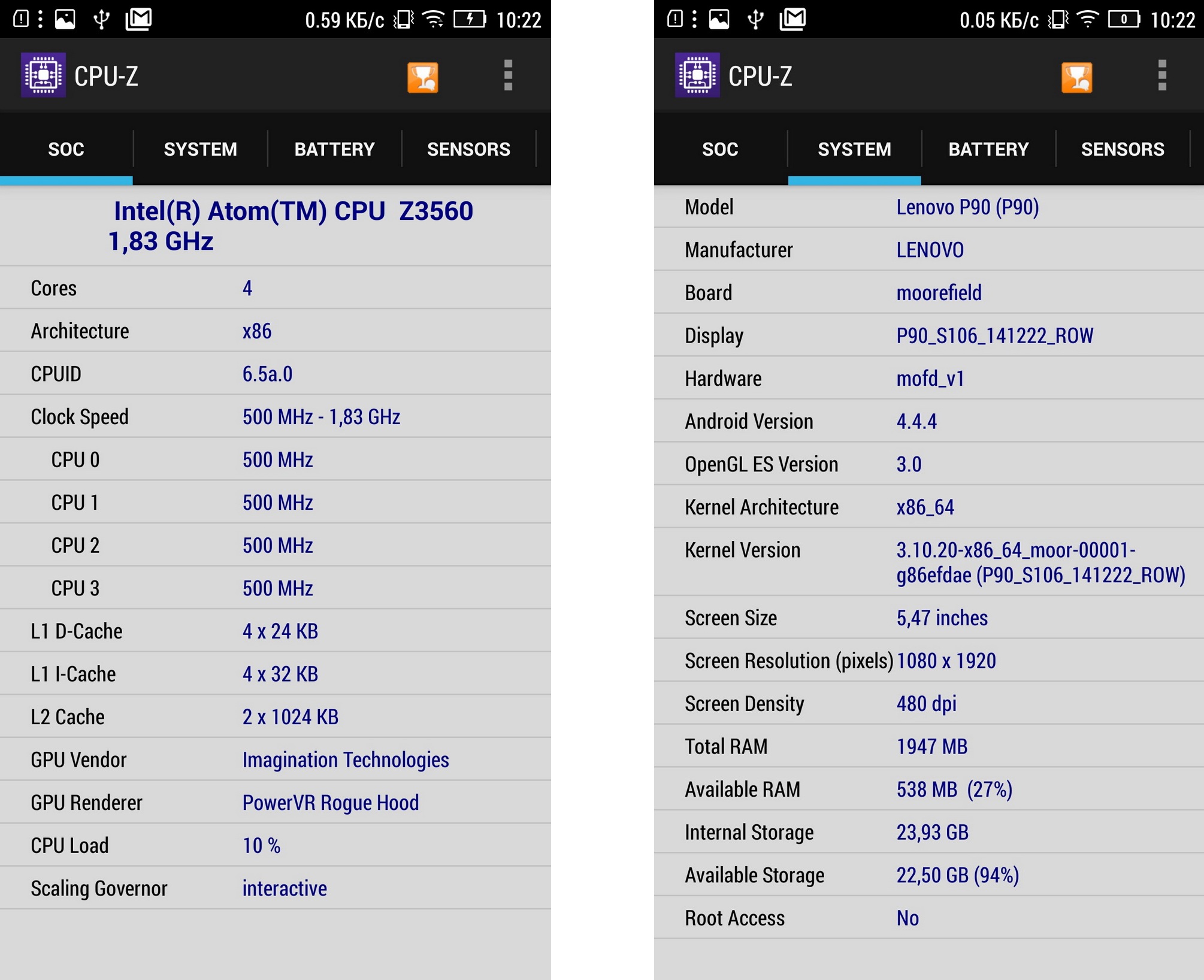This screenshot has height=980, width=1204.
Task: Tap alert notification icon in right status bar
Action: (675, 19)
